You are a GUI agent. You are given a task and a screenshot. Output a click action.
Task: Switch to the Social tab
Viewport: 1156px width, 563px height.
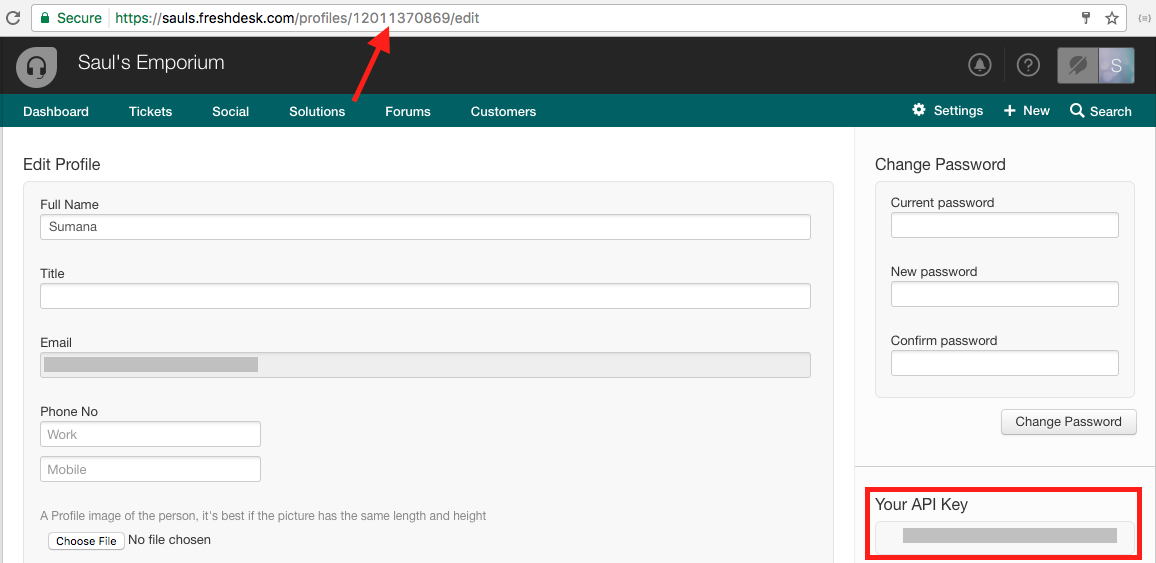click(x=231, y=112)
